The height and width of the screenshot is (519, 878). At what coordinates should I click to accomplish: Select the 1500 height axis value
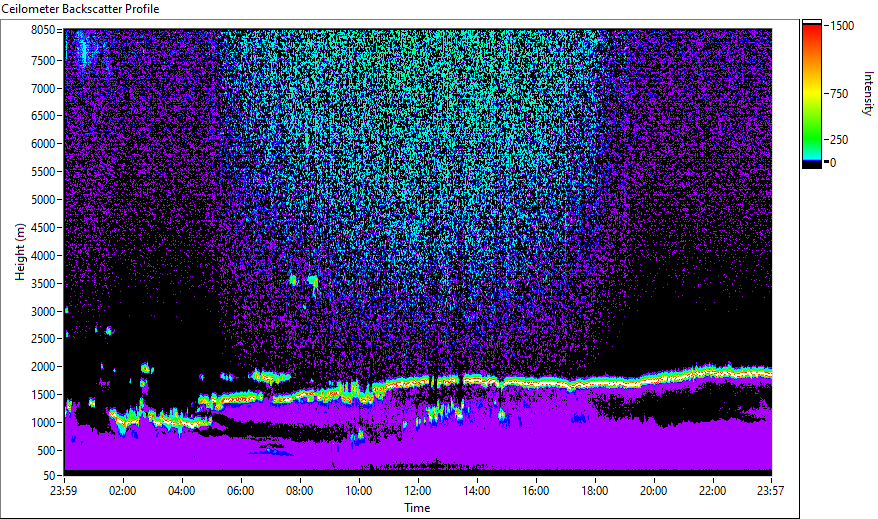click(43, 395)
